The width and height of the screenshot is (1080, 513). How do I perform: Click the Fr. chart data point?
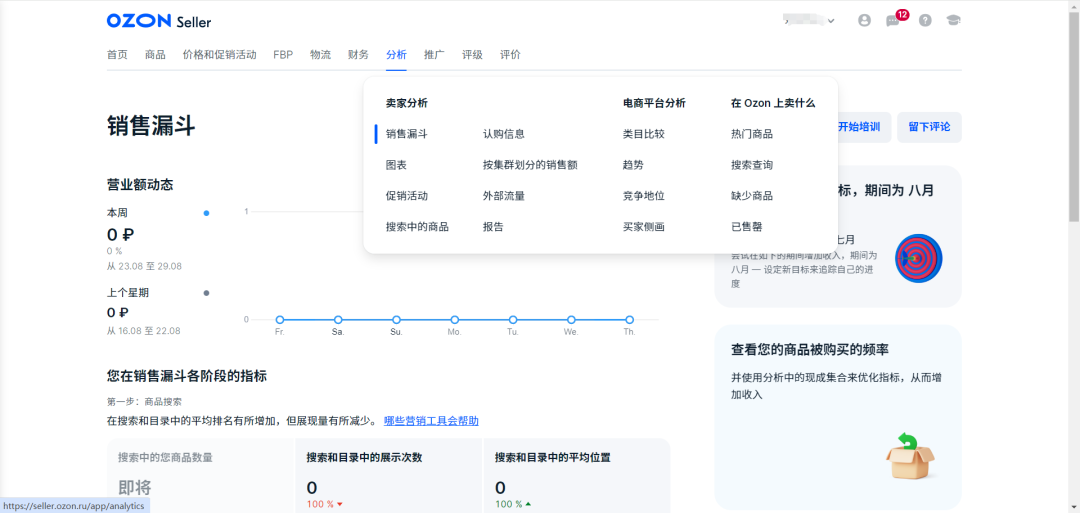pos(280,320)
